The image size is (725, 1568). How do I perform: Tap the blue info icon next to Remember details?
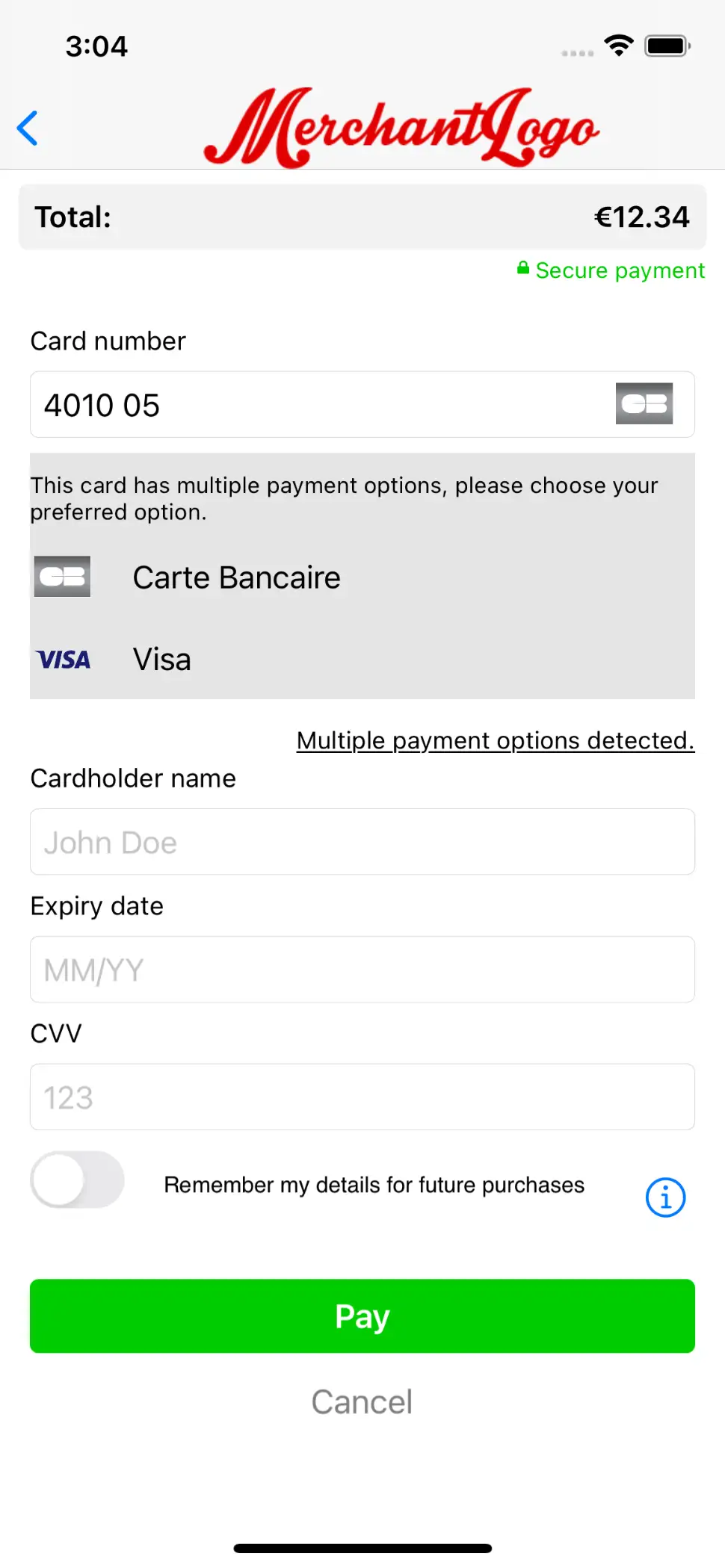click(664, 1197)
